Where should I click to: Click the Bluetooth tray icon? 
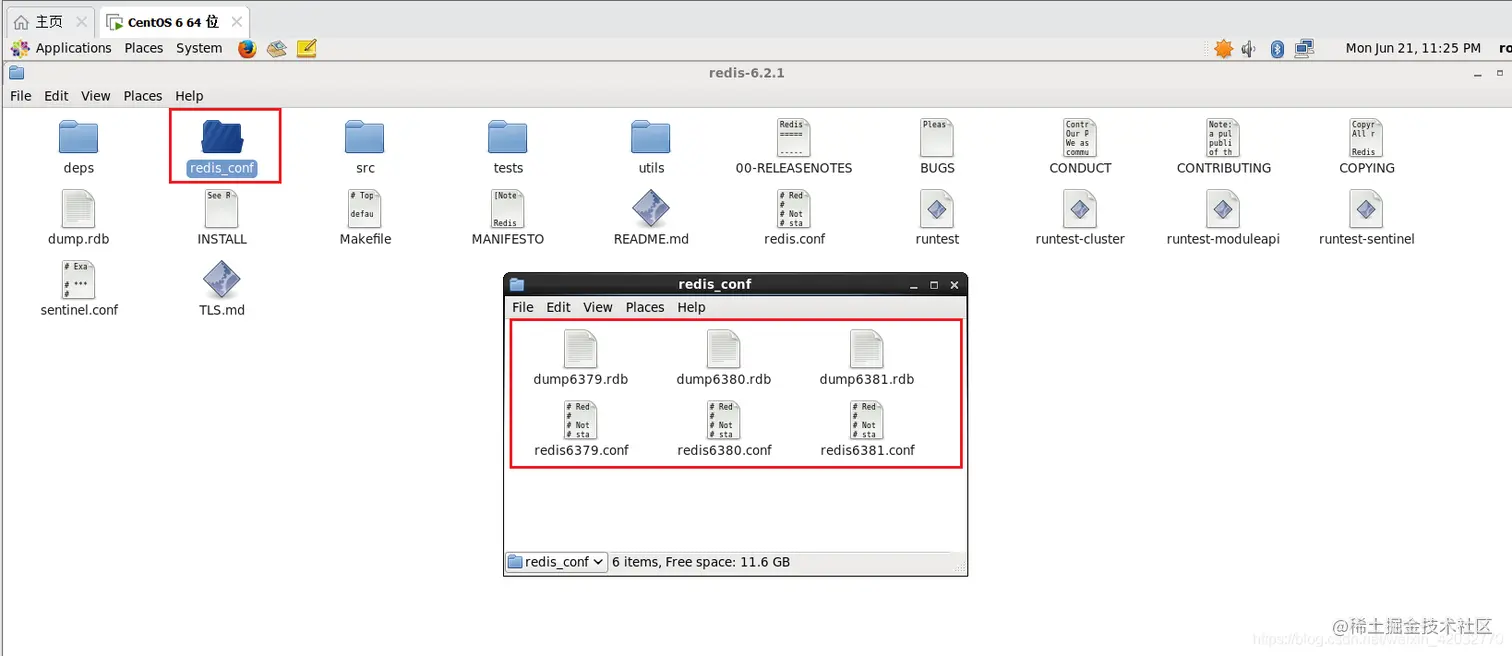click(1277, 48)
